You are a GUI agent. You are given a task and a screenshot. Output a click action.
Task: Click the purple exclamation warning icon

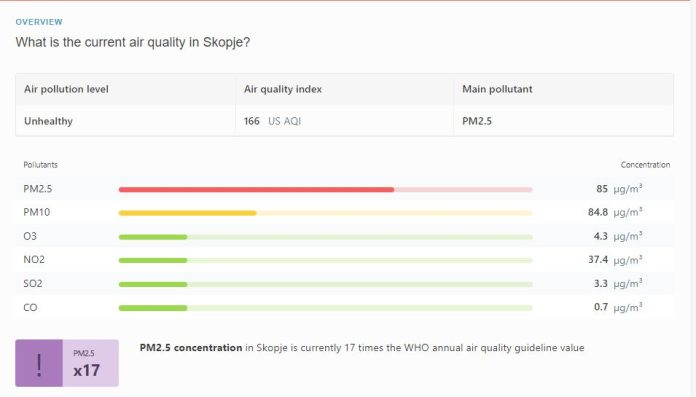pos(39,363)
